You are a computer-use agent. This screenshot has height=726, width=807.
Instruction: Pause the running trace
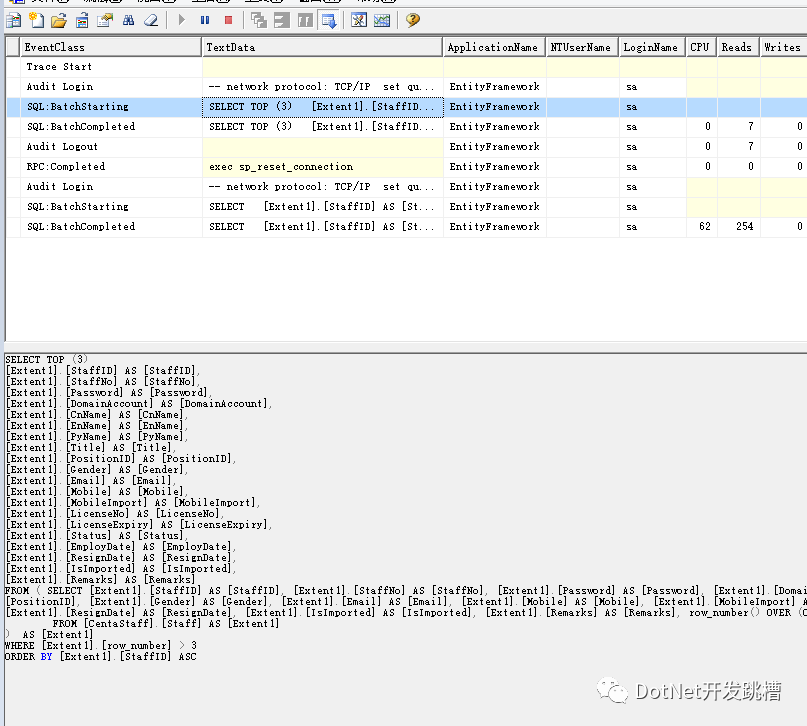pos(205,21)
